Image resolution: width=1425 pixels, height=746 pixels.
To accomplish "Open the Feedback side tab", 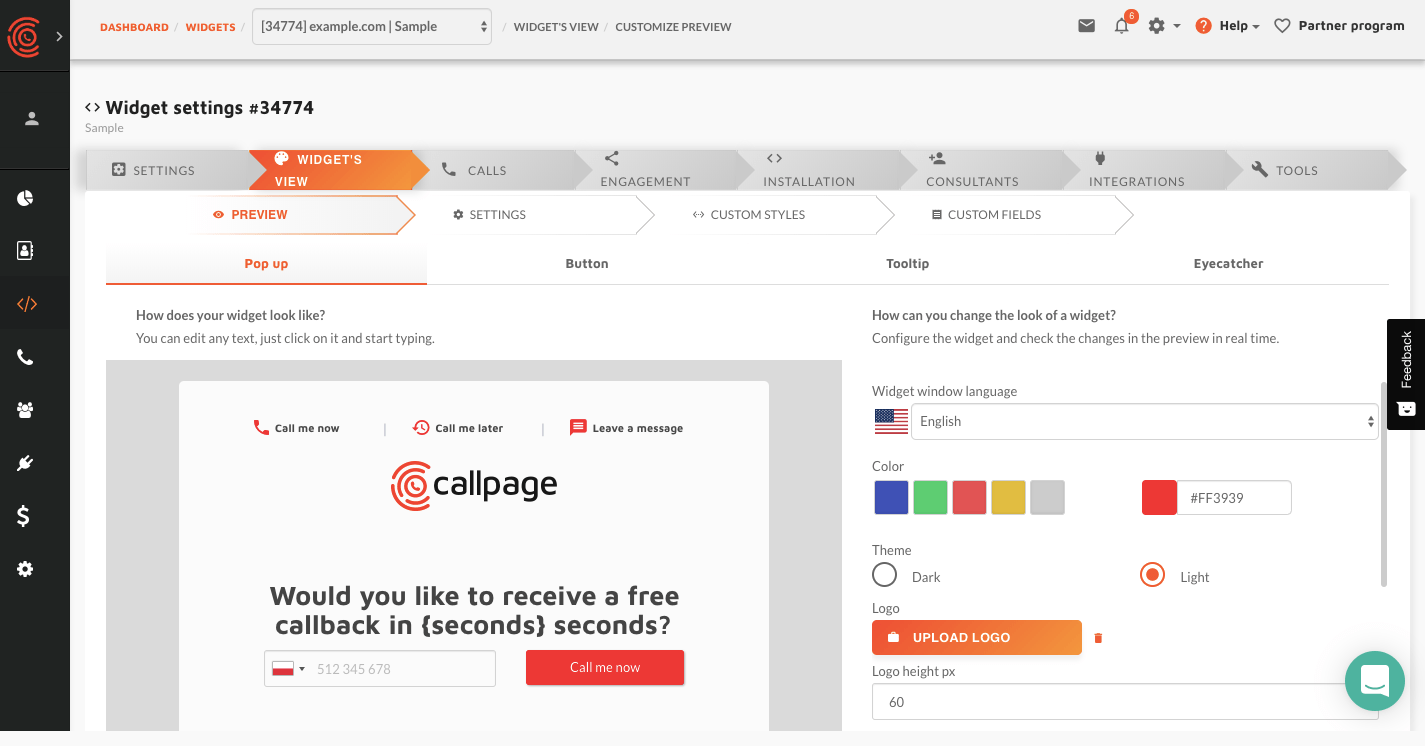I will point(1406,374).
